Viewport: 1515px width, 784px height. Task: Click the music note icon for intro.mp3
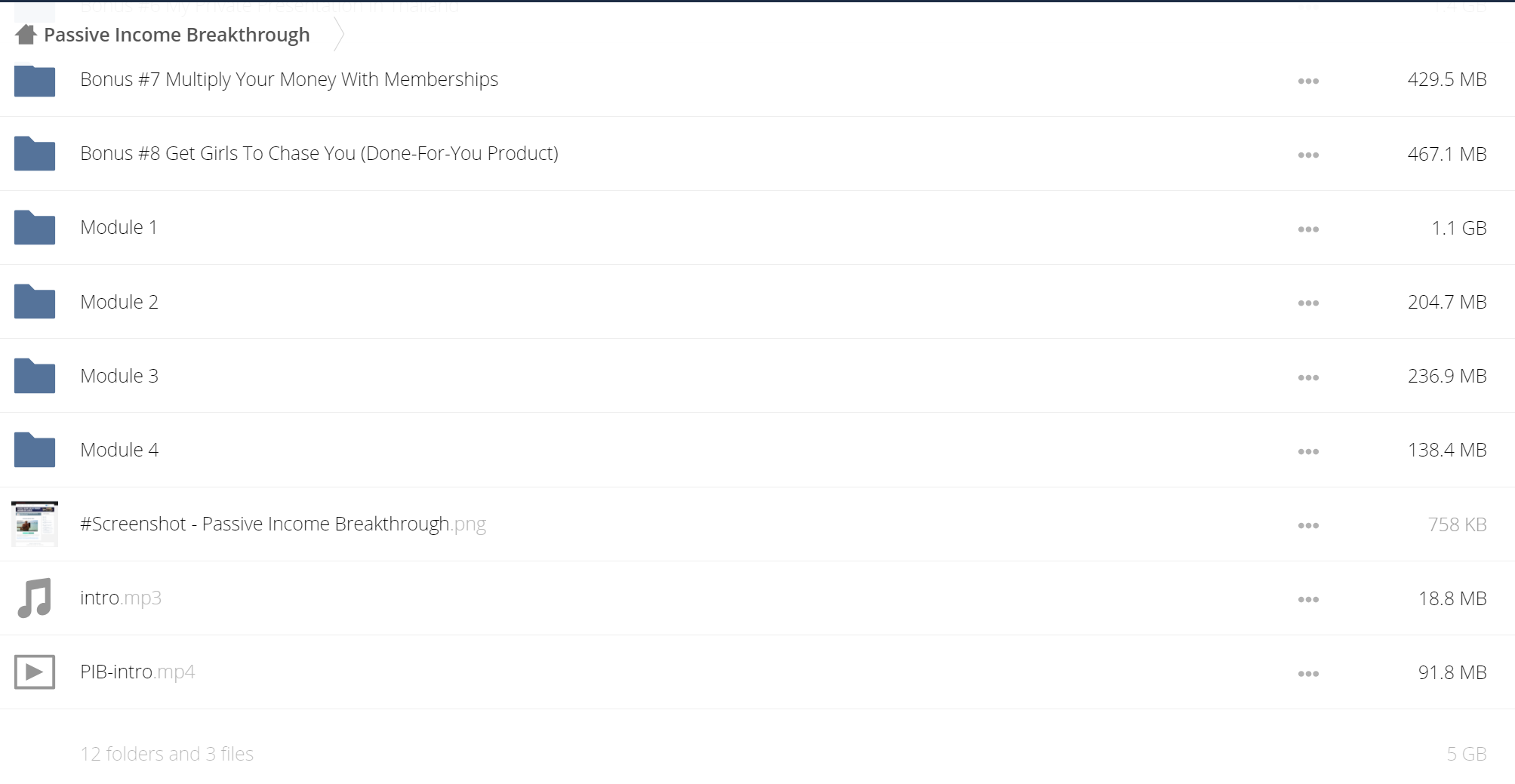(x=35, y=598)
